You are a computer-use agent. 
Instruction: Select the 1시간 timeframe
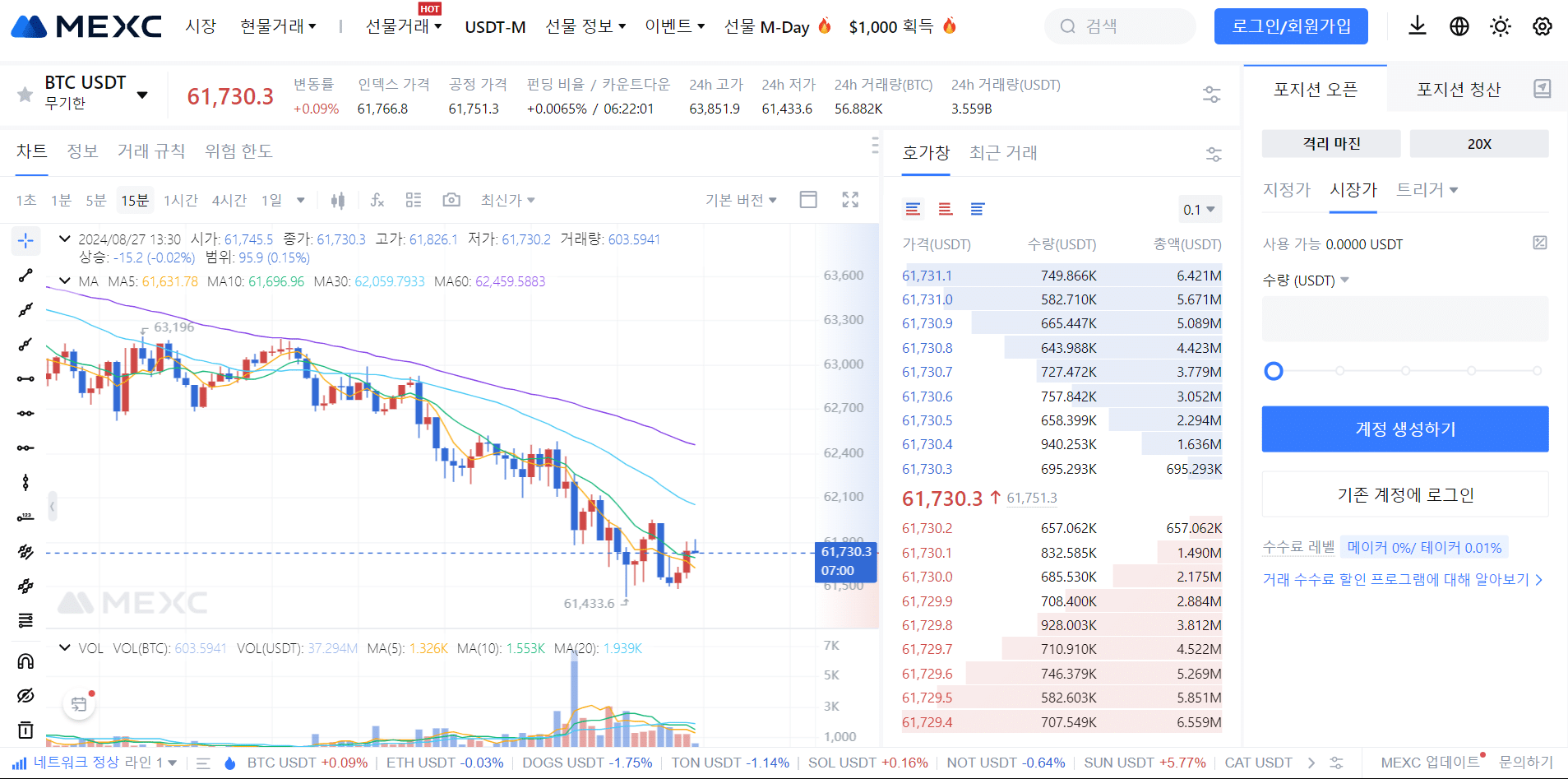[180, 200]
